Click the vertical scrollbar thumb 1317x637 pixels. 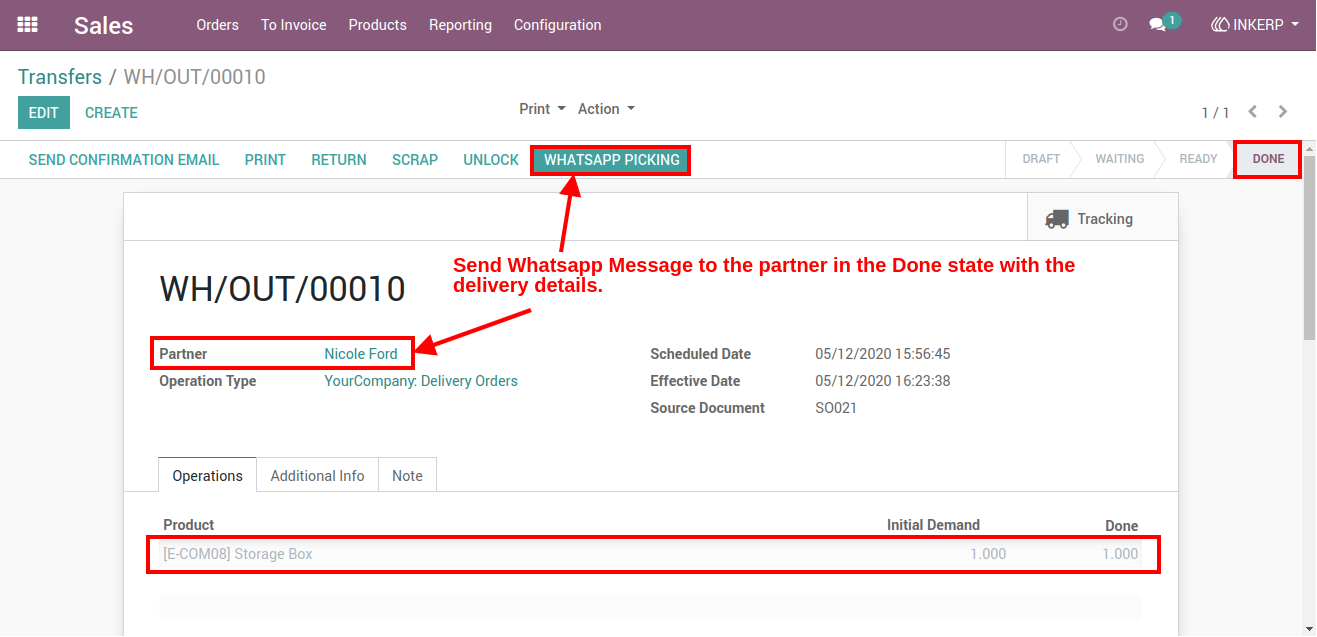1309,247
